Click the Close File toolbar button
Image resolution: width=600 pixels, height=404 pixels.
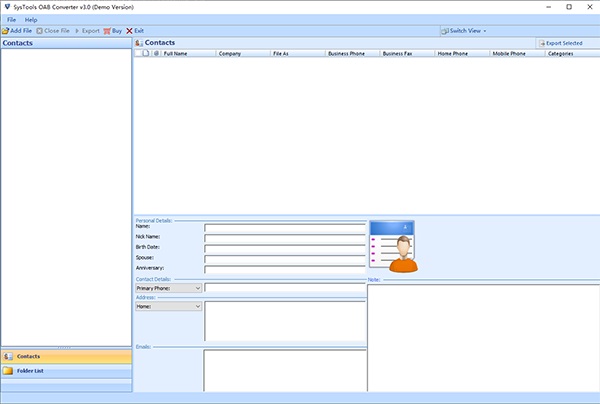click(x=53, y=31)
